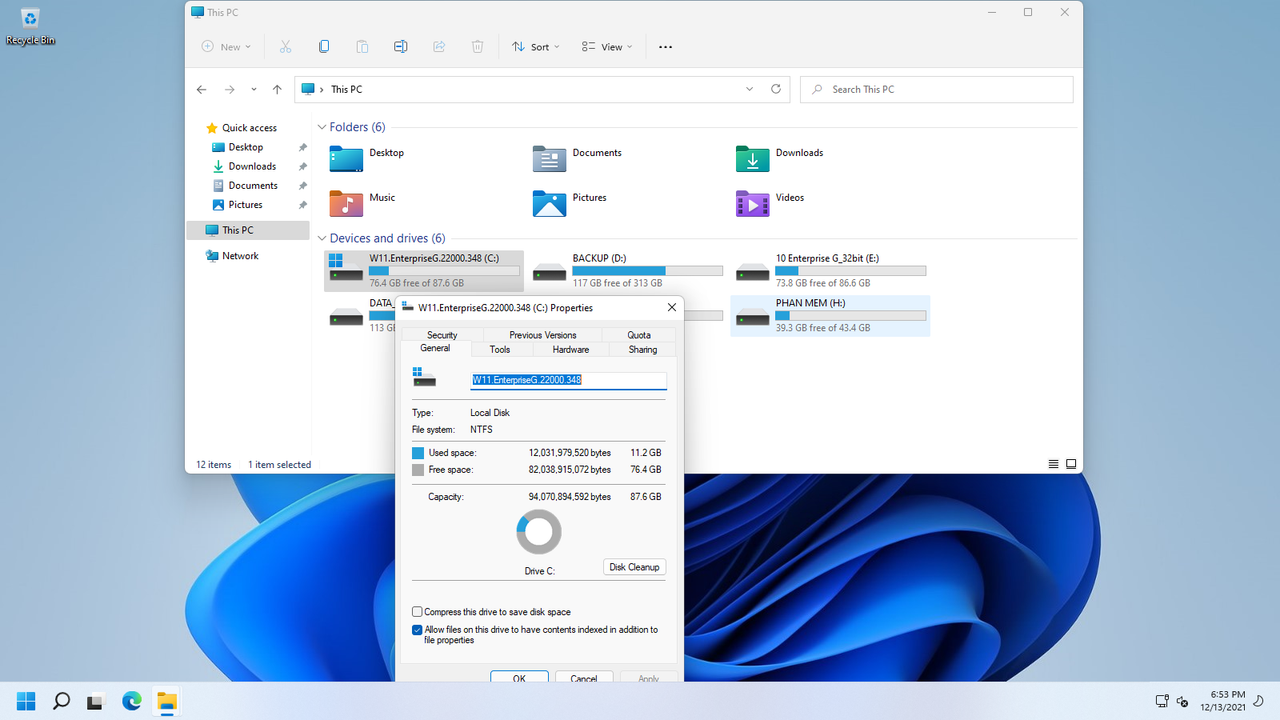Click the Delete icon in the toolbar

(x=477, y=46)
